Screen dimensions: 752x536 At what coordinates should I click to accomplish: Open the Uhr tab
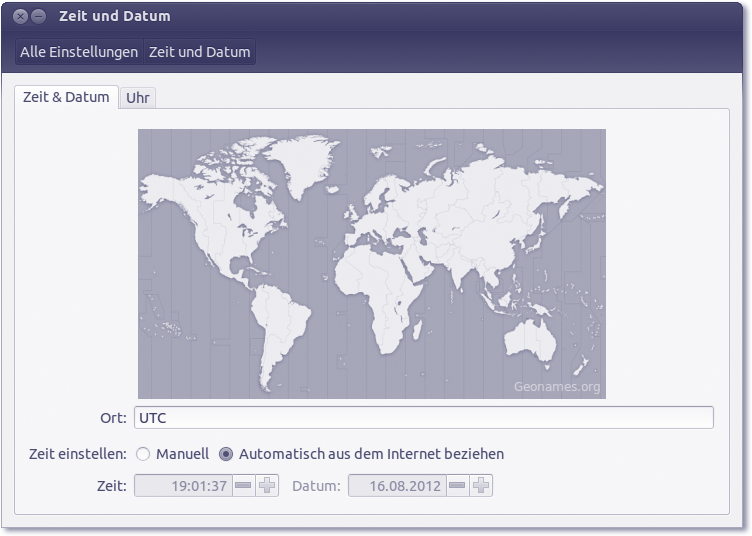[x=138, y=98]
